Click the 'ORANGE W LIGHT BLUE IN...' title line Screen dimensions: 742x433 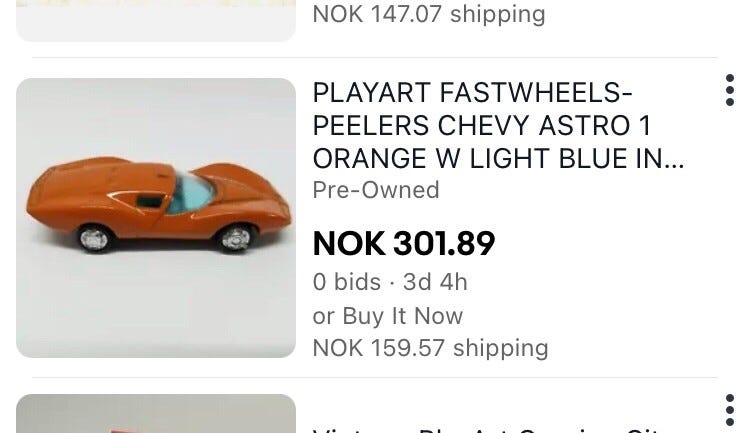[498, 159]
